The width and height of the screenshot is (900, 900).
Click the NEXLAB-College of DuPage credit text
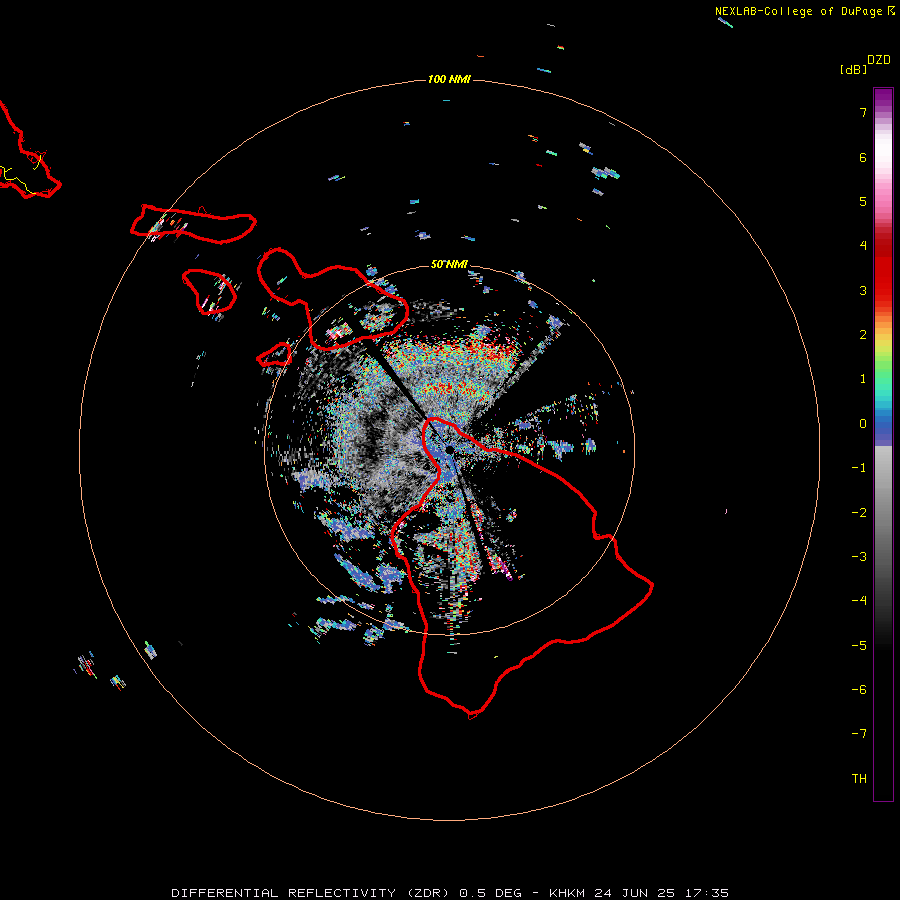click(805, 11)
